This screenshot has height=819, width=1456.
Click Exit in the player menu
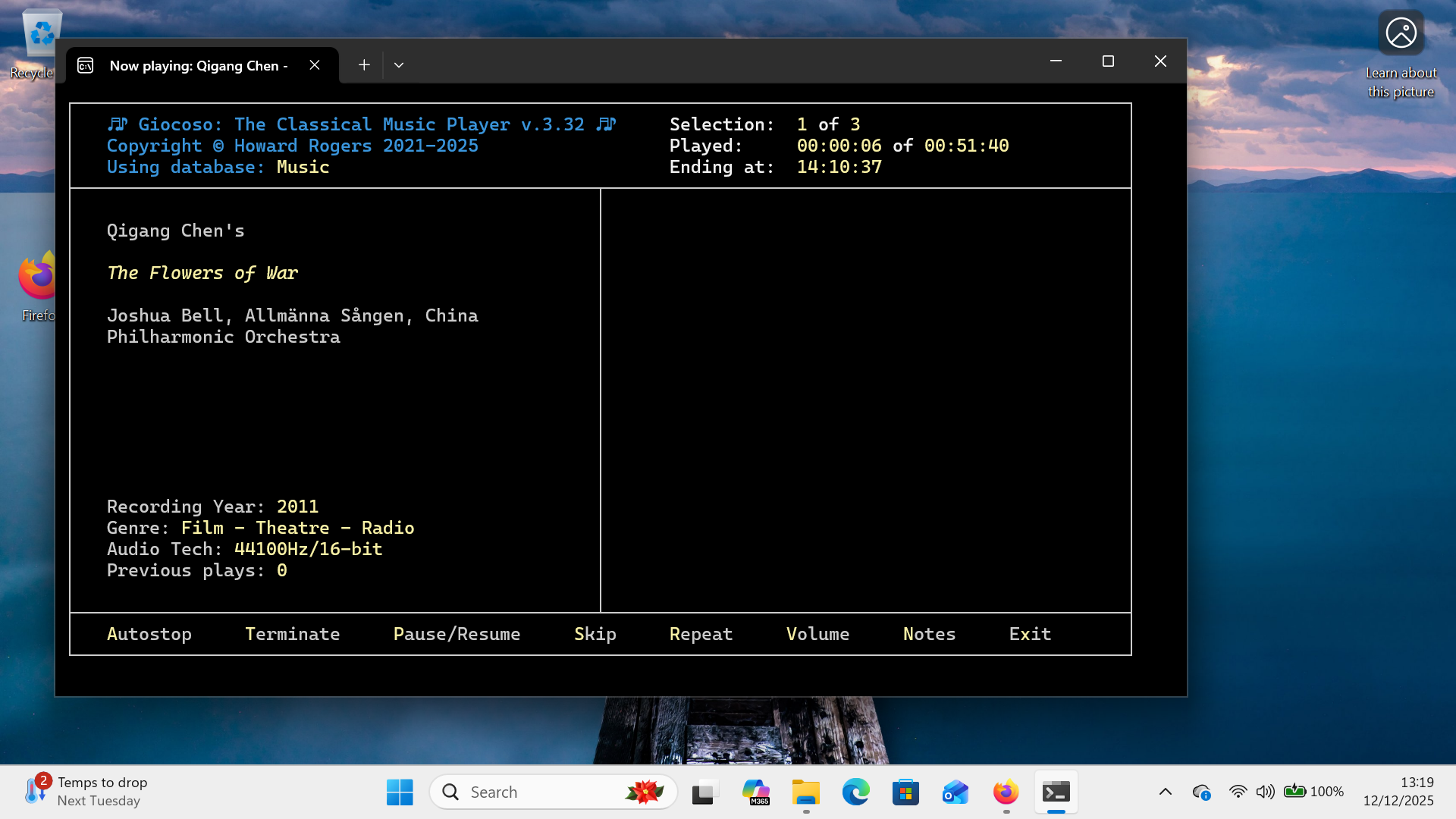[x=1030, y=634]
